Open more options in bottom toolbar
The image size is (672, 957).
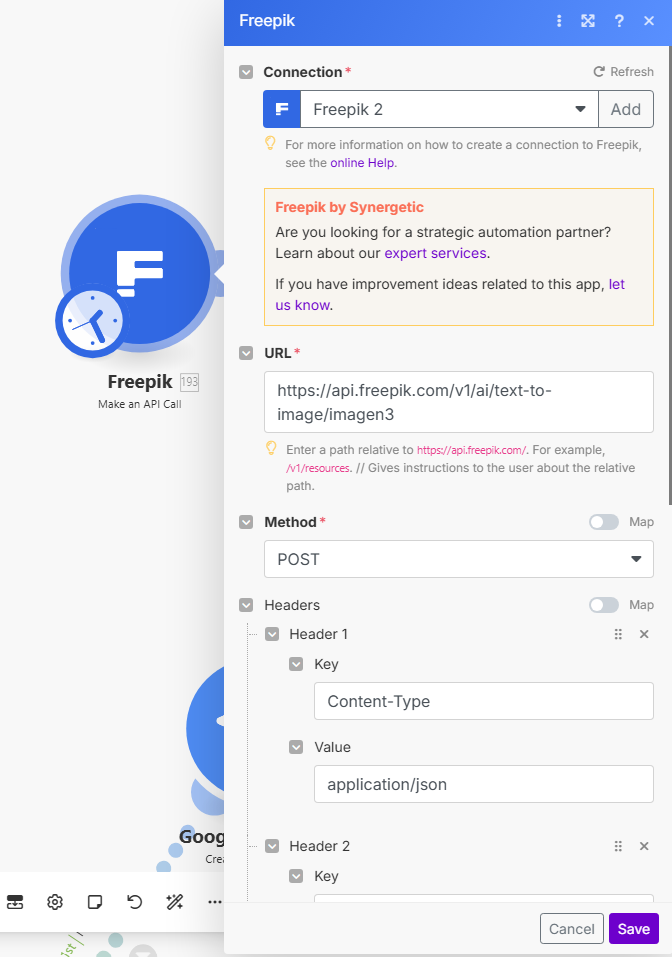pyautogui.click(x=214, y=901)
